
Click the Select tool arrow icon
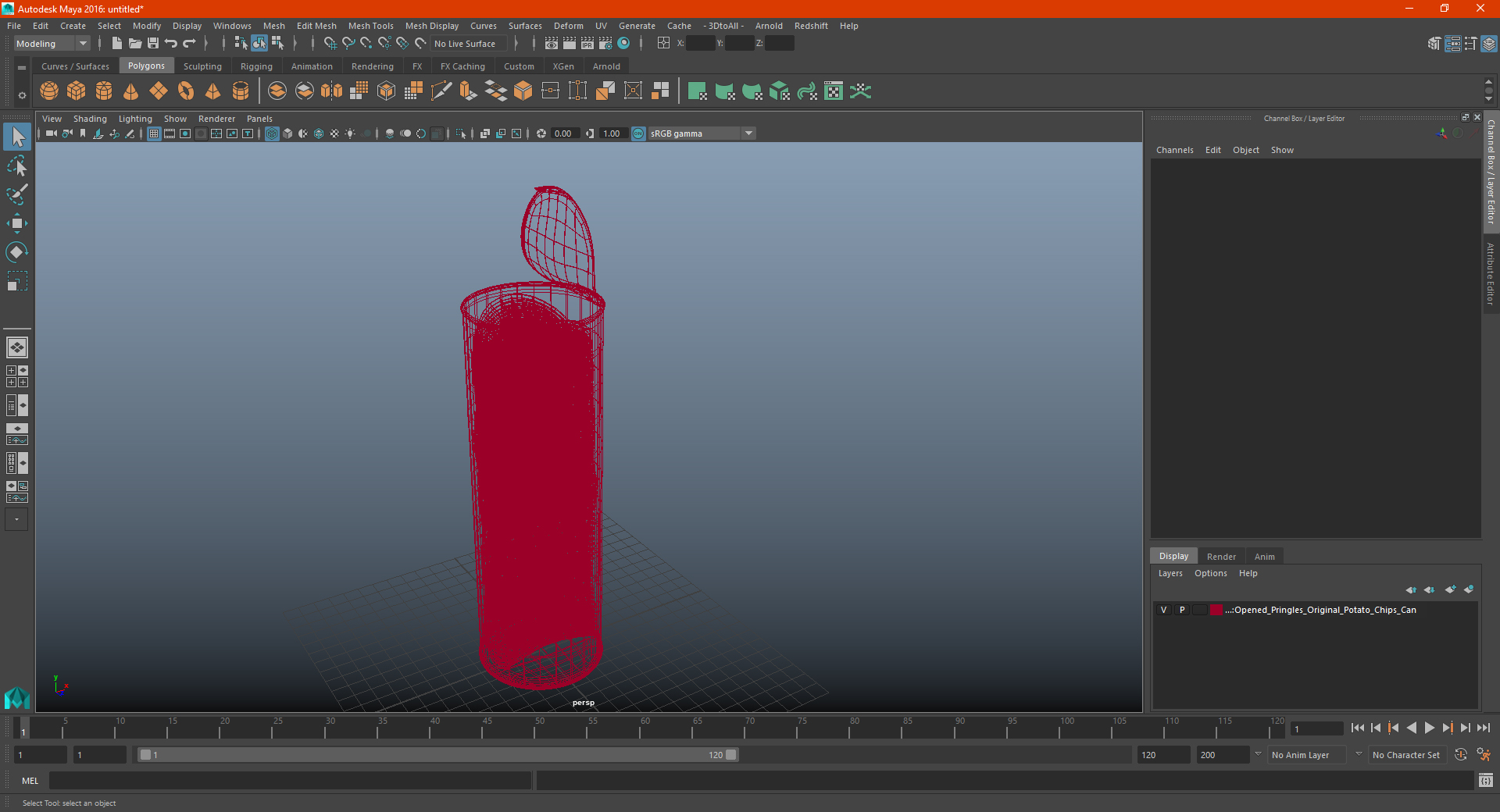click(x=17, y=137)
